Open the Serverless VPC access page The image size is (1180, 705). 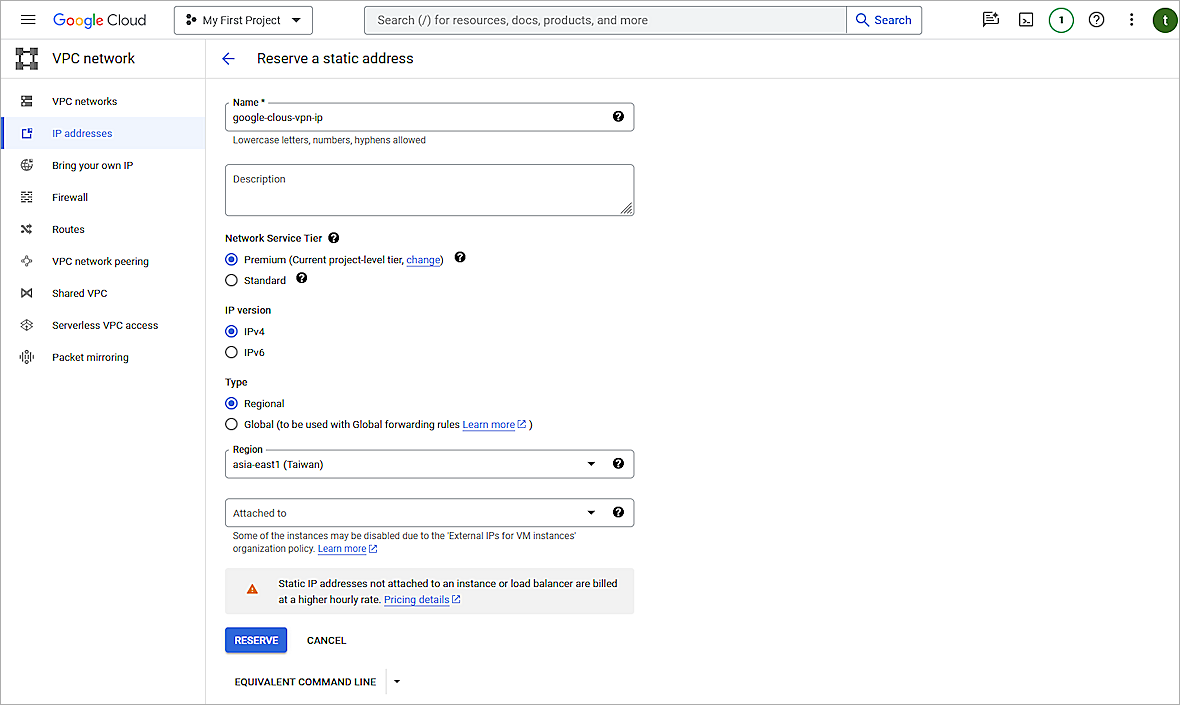click(x=105, y=325)
